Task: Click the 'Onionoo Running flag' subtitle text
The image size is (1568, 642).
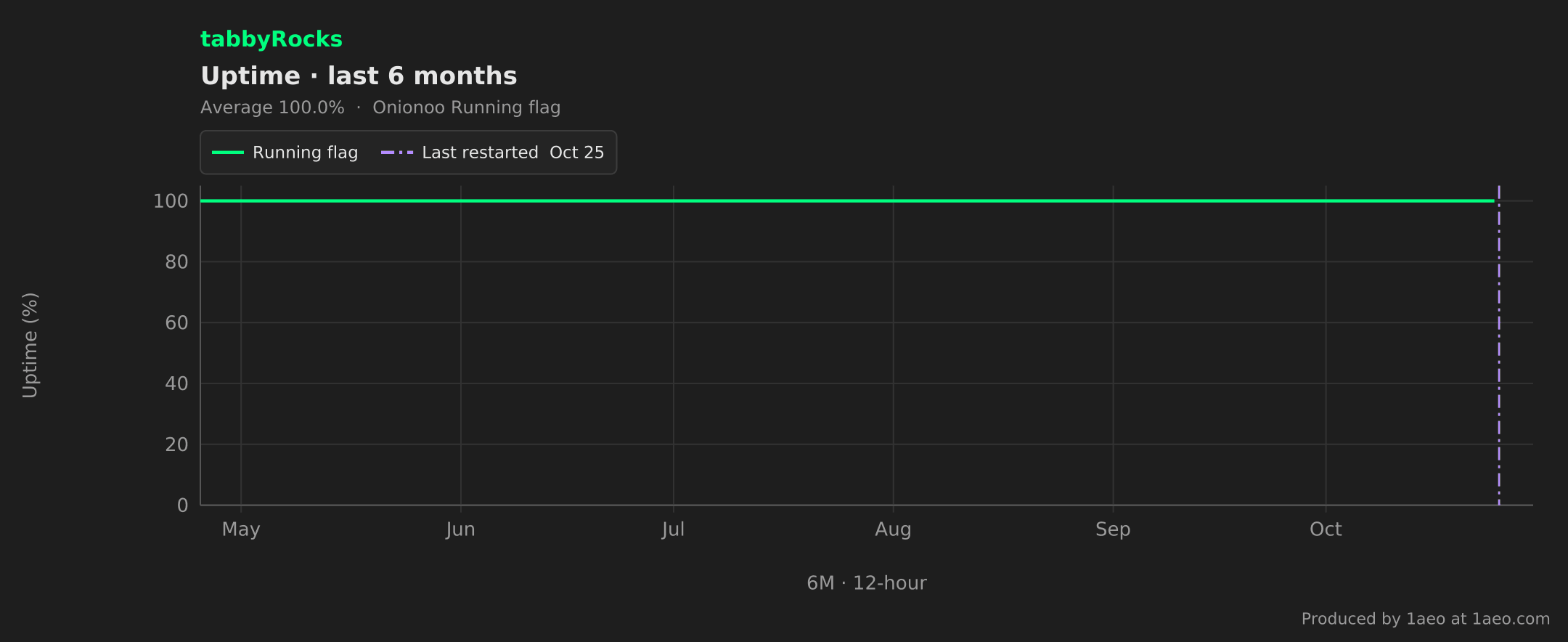Action: (466, 107)
